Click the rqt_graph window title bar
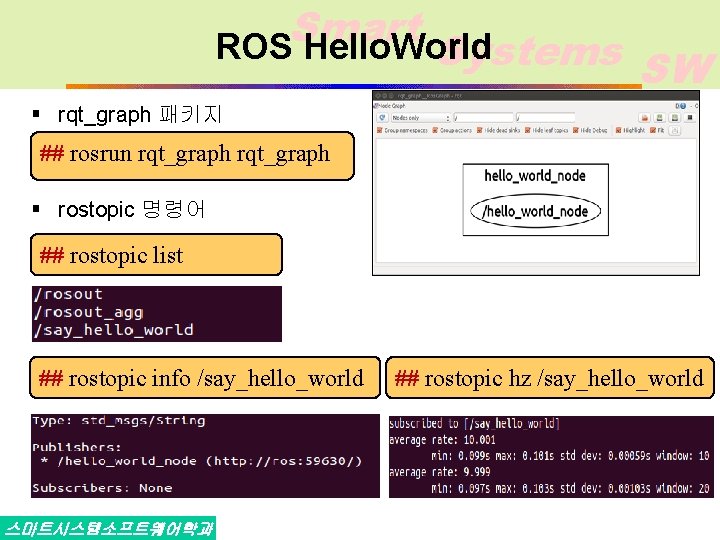720x540 pixels. tap(536, 96)
